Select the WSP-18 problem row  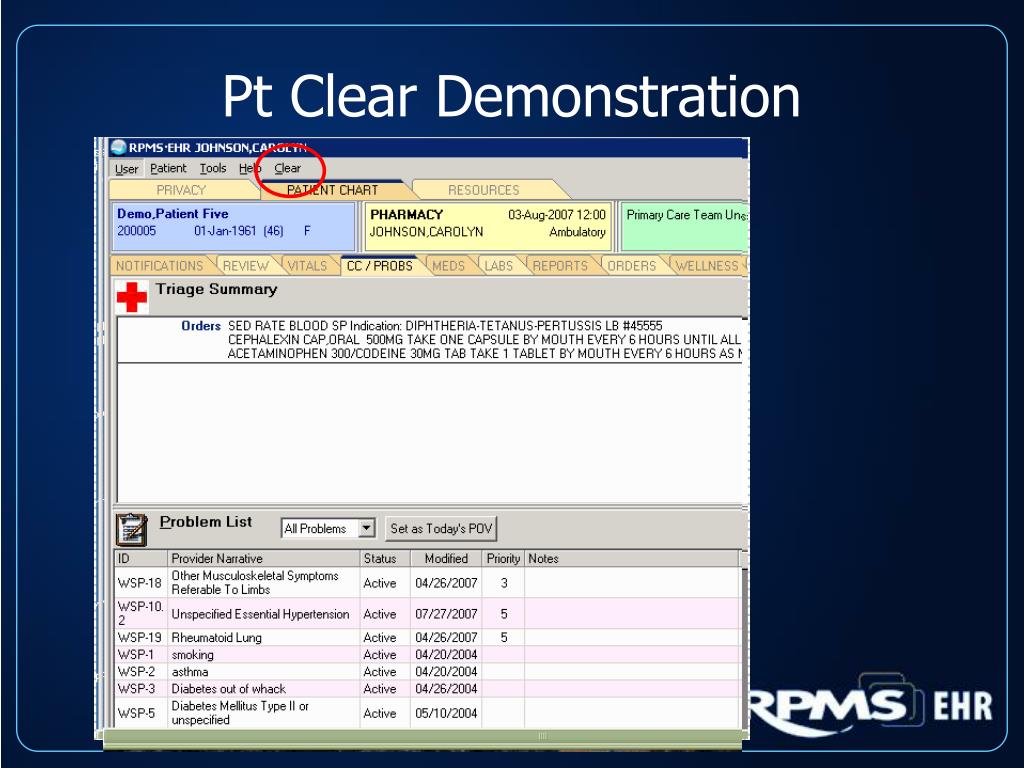[x=427, y=583]
